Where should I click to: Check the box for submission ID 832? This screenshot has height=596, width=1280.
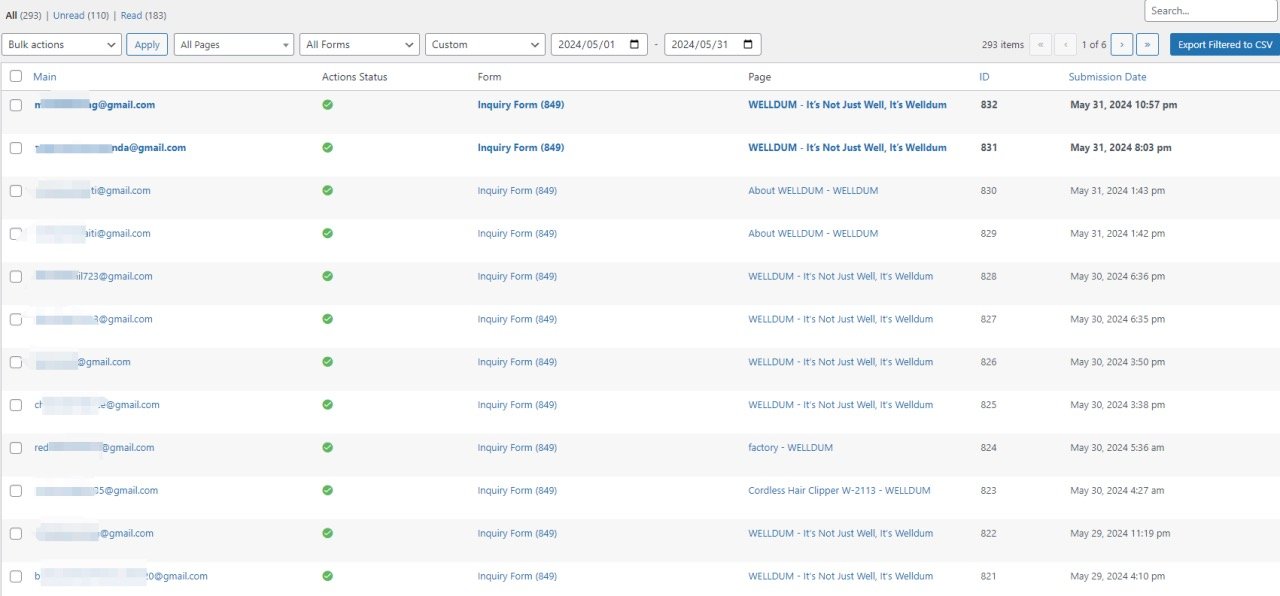click(16, 104)
